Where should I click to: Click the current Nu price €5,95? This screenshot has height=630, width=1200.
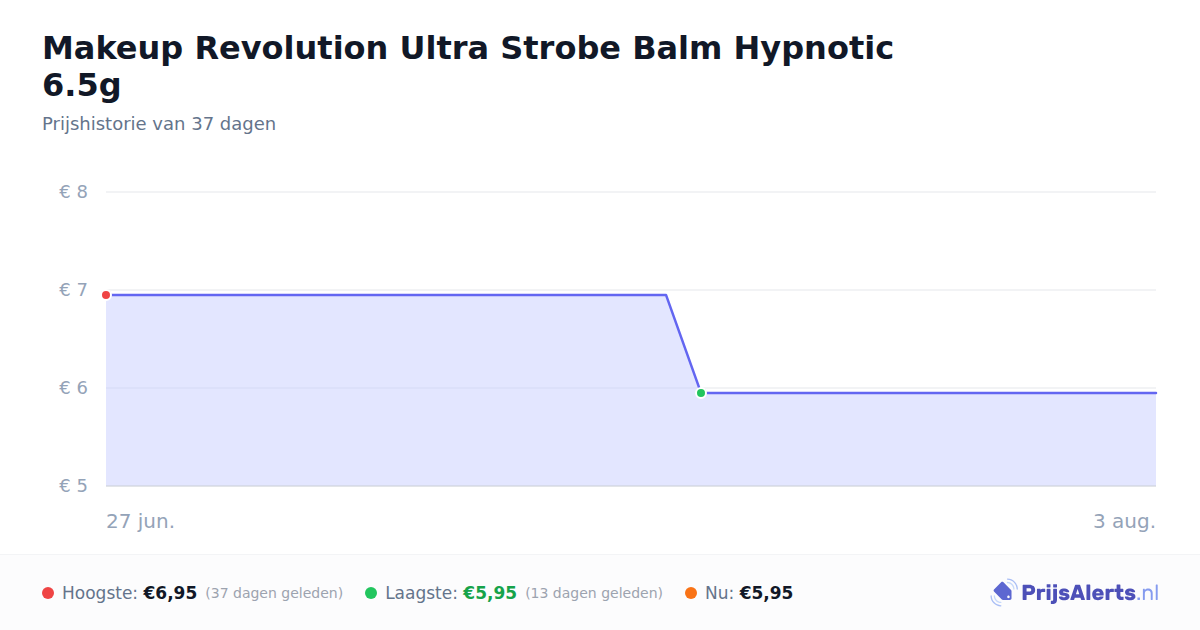point(766,593)
